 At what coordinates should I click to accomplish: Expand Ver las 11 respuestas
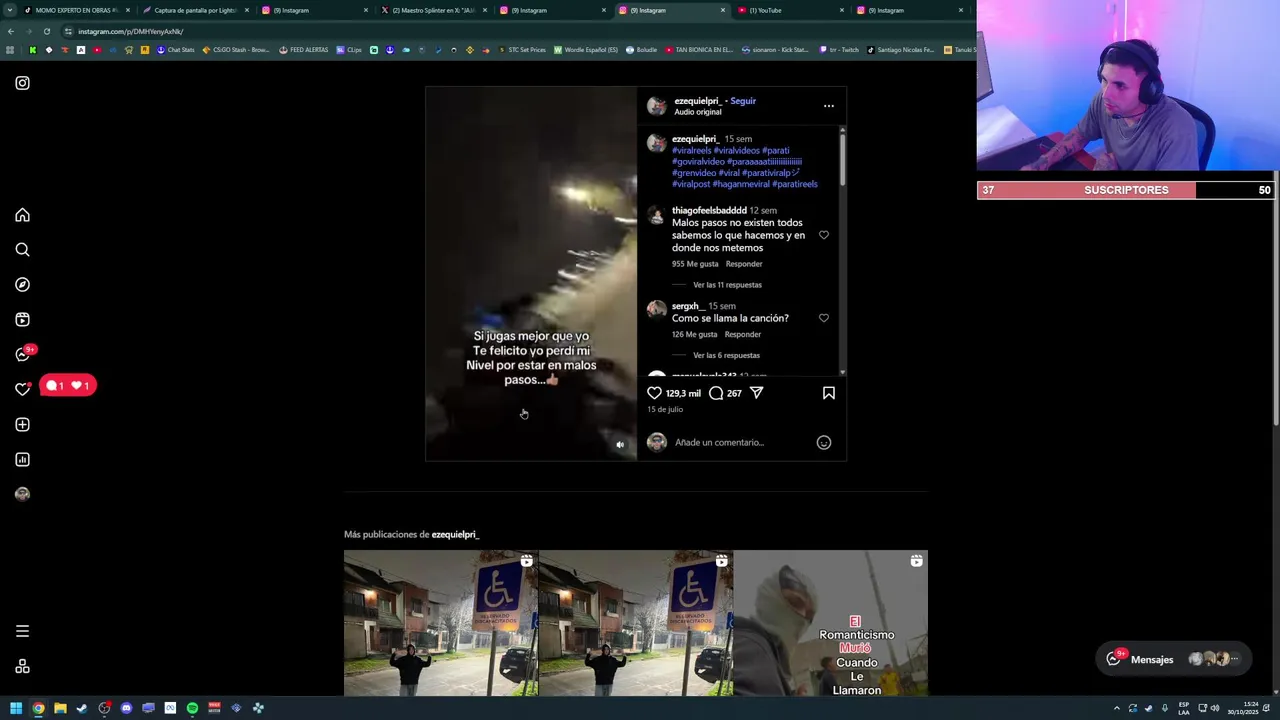coord(727,285)
